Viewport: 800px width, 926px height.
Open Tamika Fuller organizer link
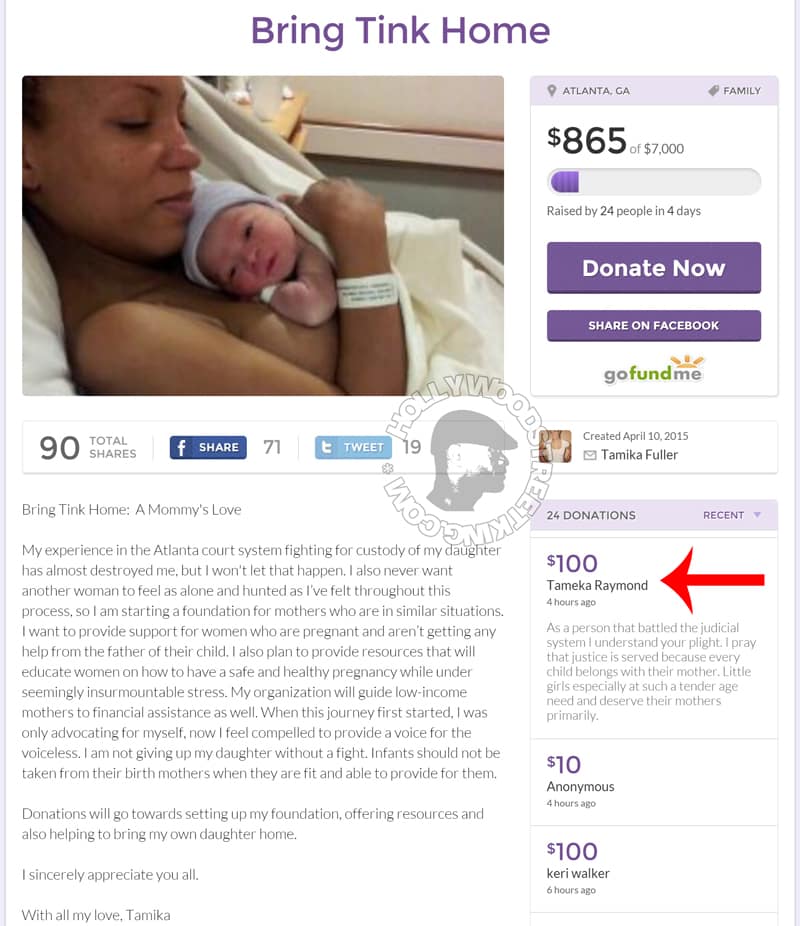(x=639, y=455)
